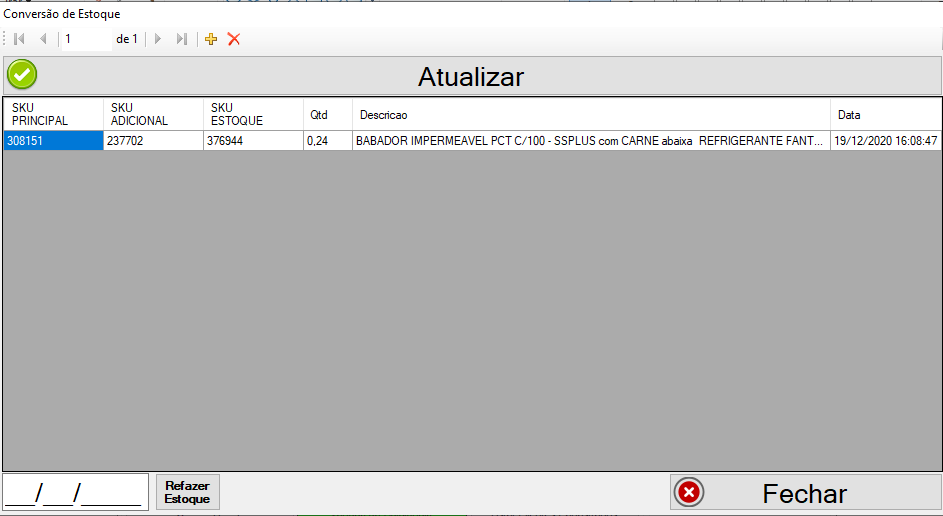Viewport: 943px width, 516px height.
Task: Click the green checkmark Atualizar icon
Action: pos(22,75)
